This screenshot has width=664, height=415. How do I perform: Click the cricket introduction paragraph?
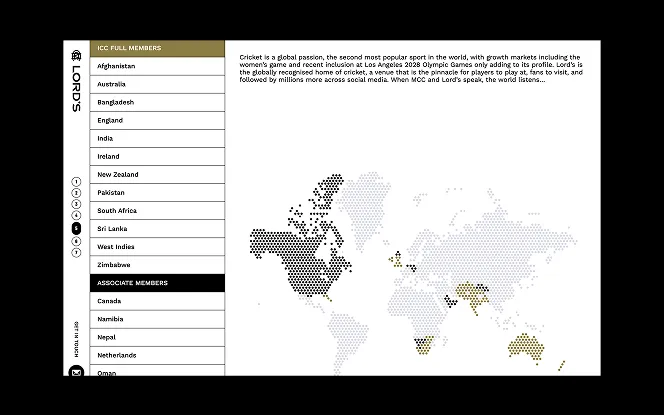click(x=411, y=69)
